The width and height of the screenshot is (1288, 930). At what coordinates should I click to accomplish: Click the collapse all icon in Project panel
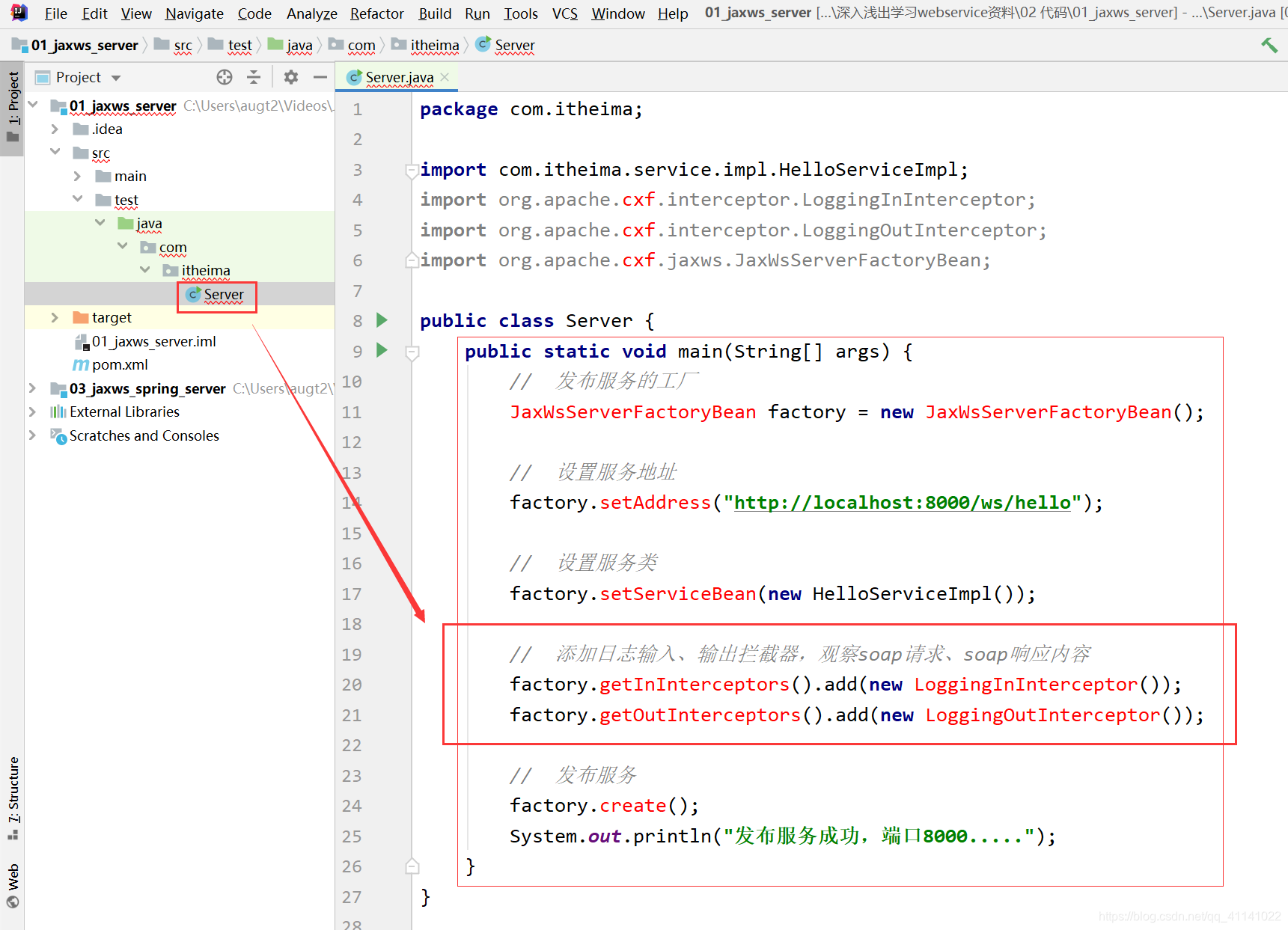click(x=254, y=77)
